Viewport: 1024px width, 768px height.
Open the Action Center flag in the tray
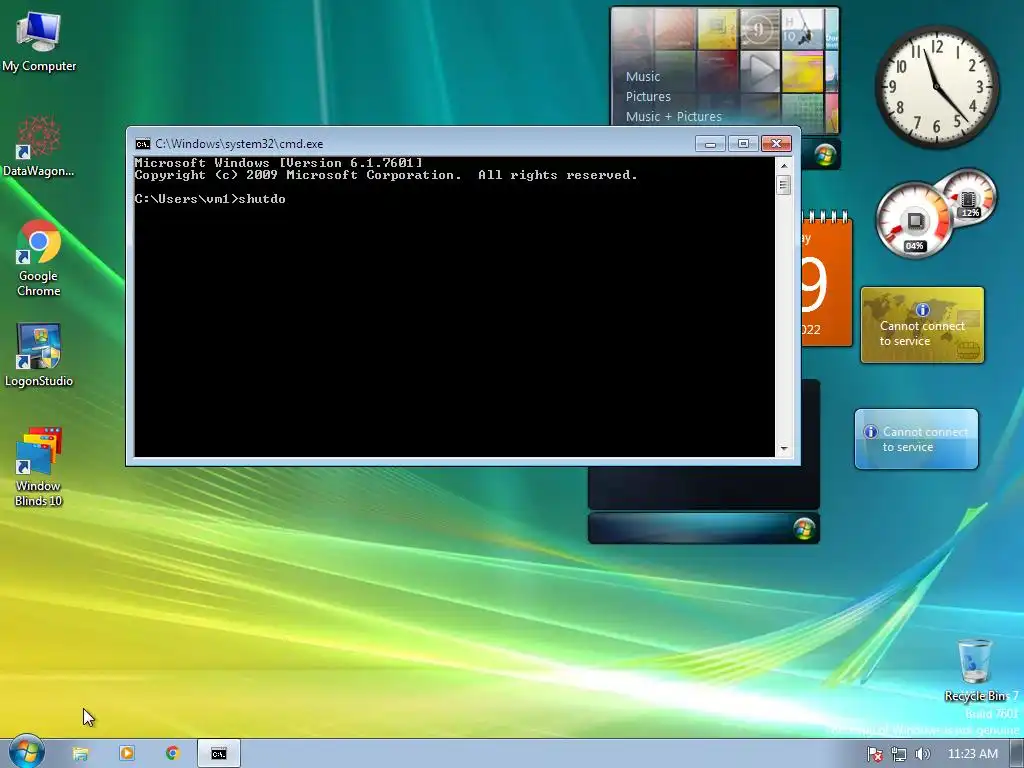pyautogui.click(x=874, y=754)
